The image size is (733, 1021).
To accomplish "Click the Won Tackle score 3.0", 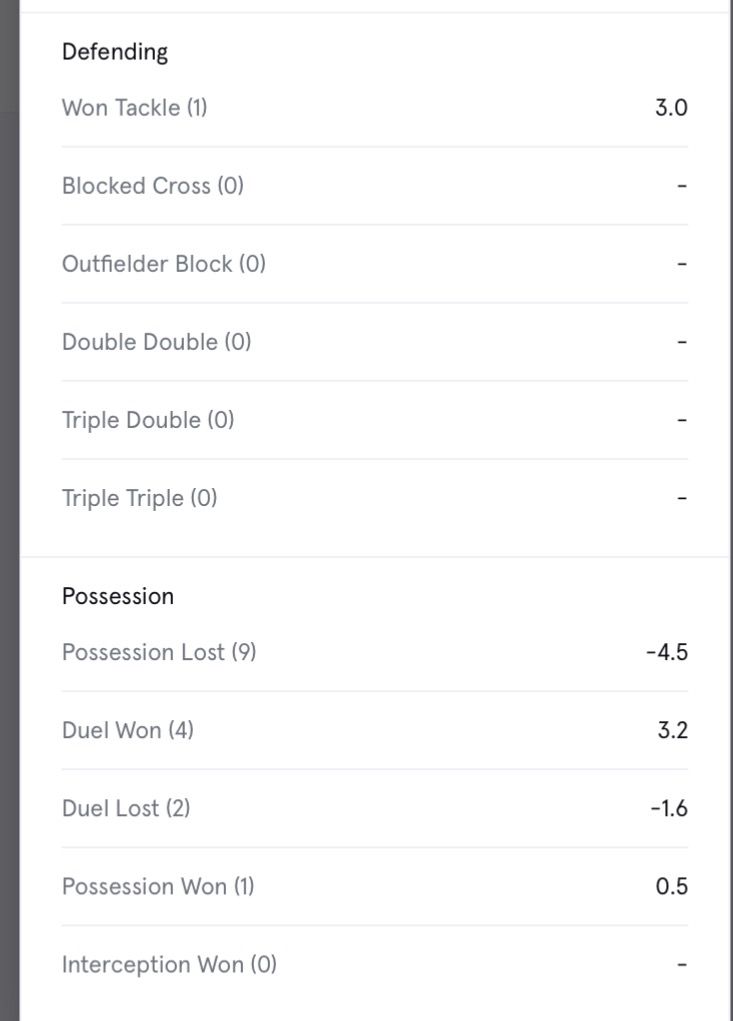I will click(x=671, y=108).
